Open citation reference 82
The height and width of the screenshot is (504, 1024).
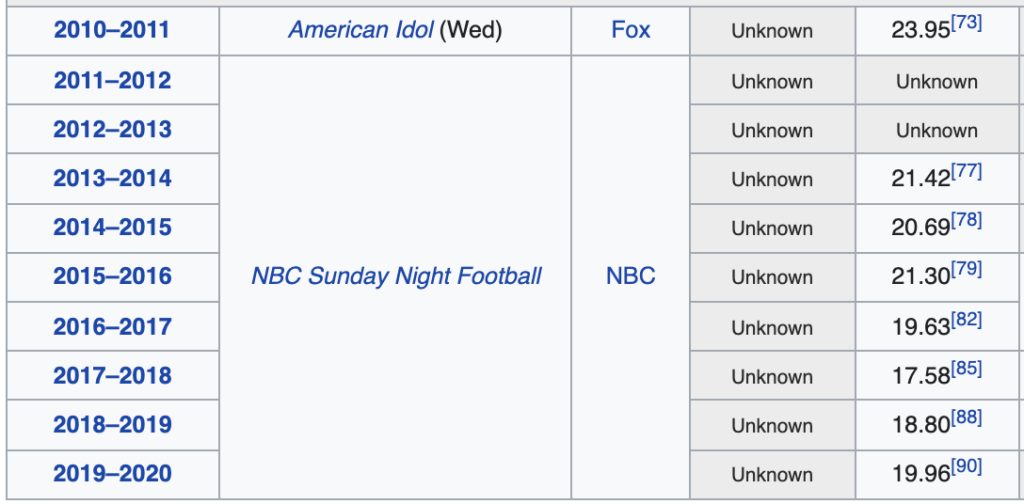pyautogui.click(x=967, y=319)
